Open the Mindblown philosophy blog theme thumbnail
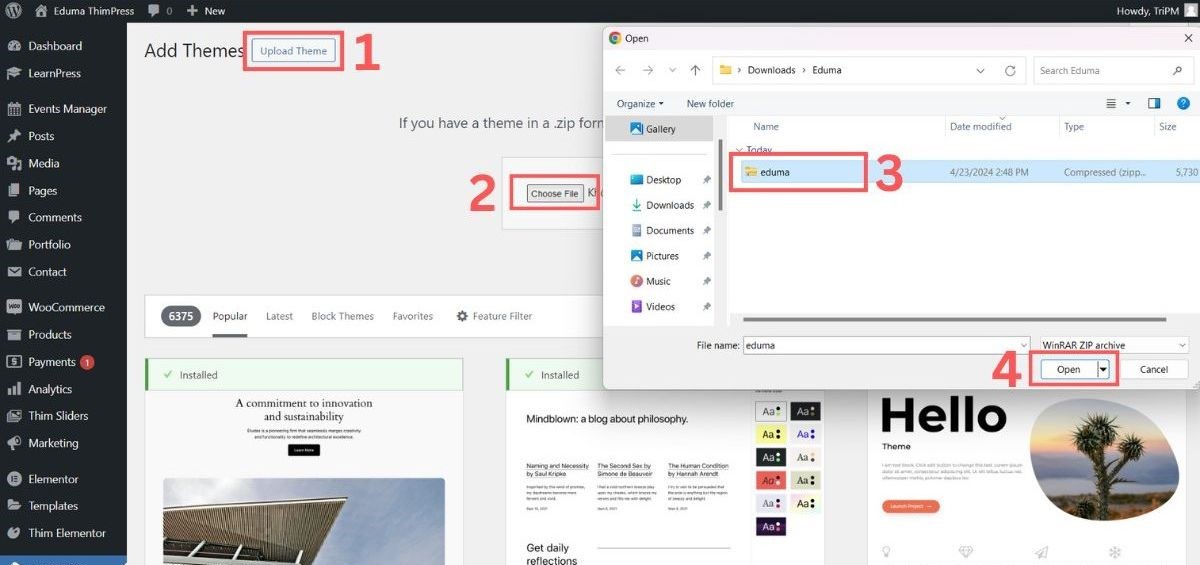Image resolution: width=1200 pixels, height=565 pixels. (665, 478)
